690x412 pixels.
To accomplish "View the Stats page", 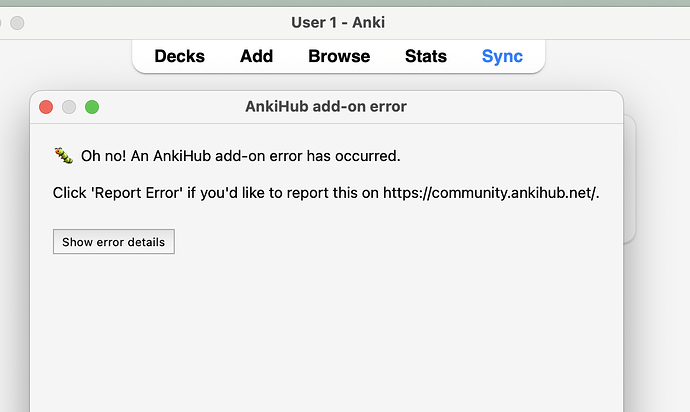I will [x=425, y=56].
